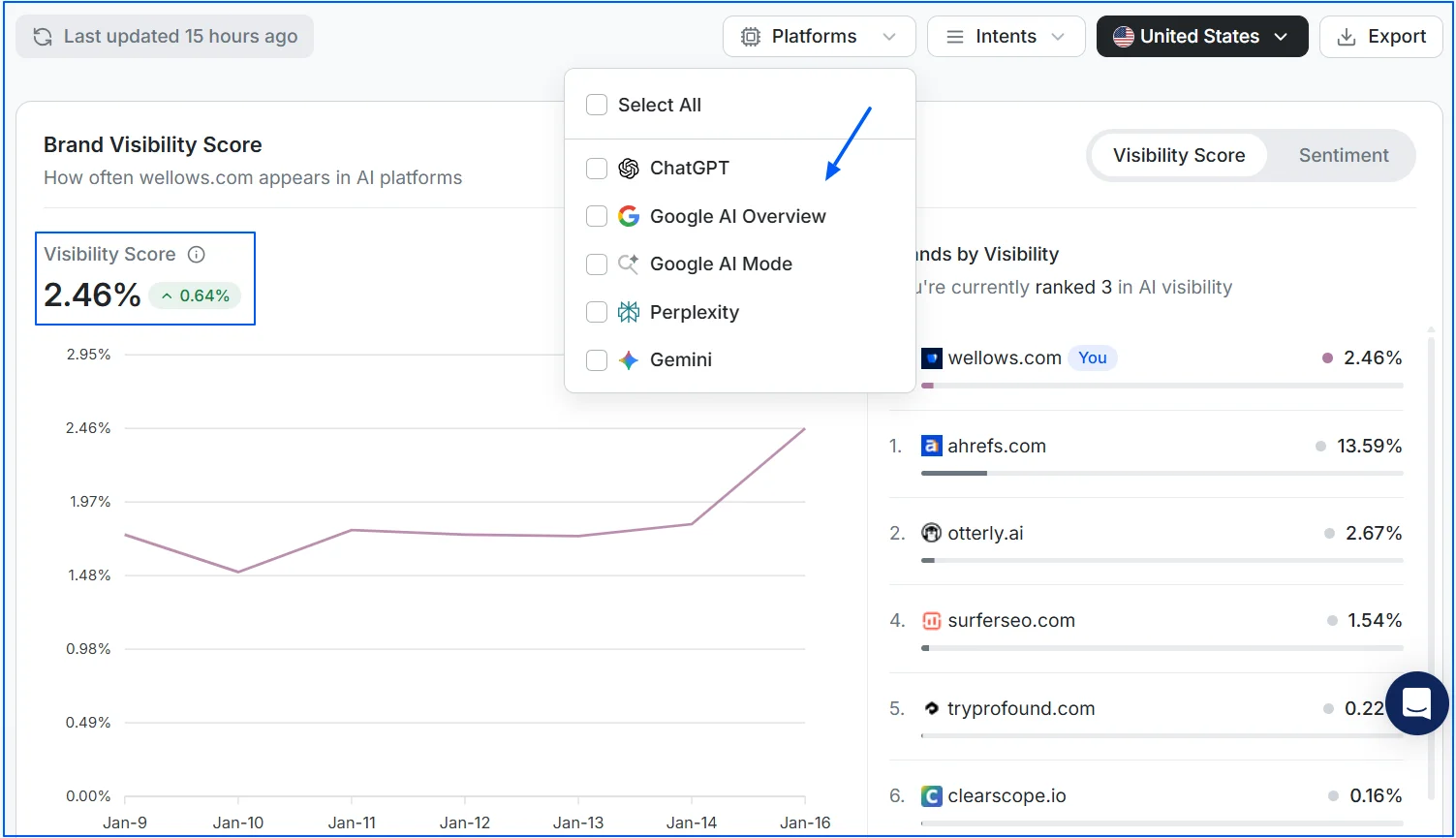1456x838 pixels.
Task: Click the Jan-16 point on the chart line
Action: tap(805, 428)
